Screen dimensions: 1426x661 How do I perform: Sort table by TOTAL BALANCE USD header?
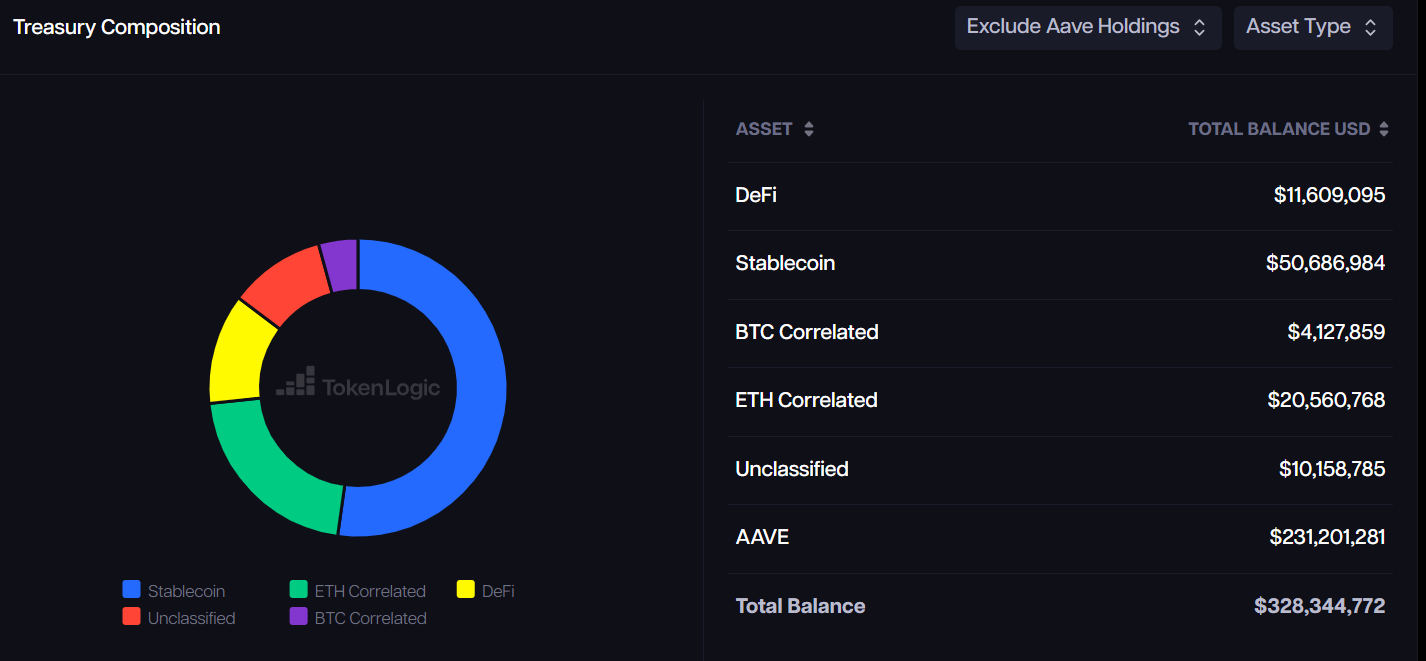tap(1278, 129)
